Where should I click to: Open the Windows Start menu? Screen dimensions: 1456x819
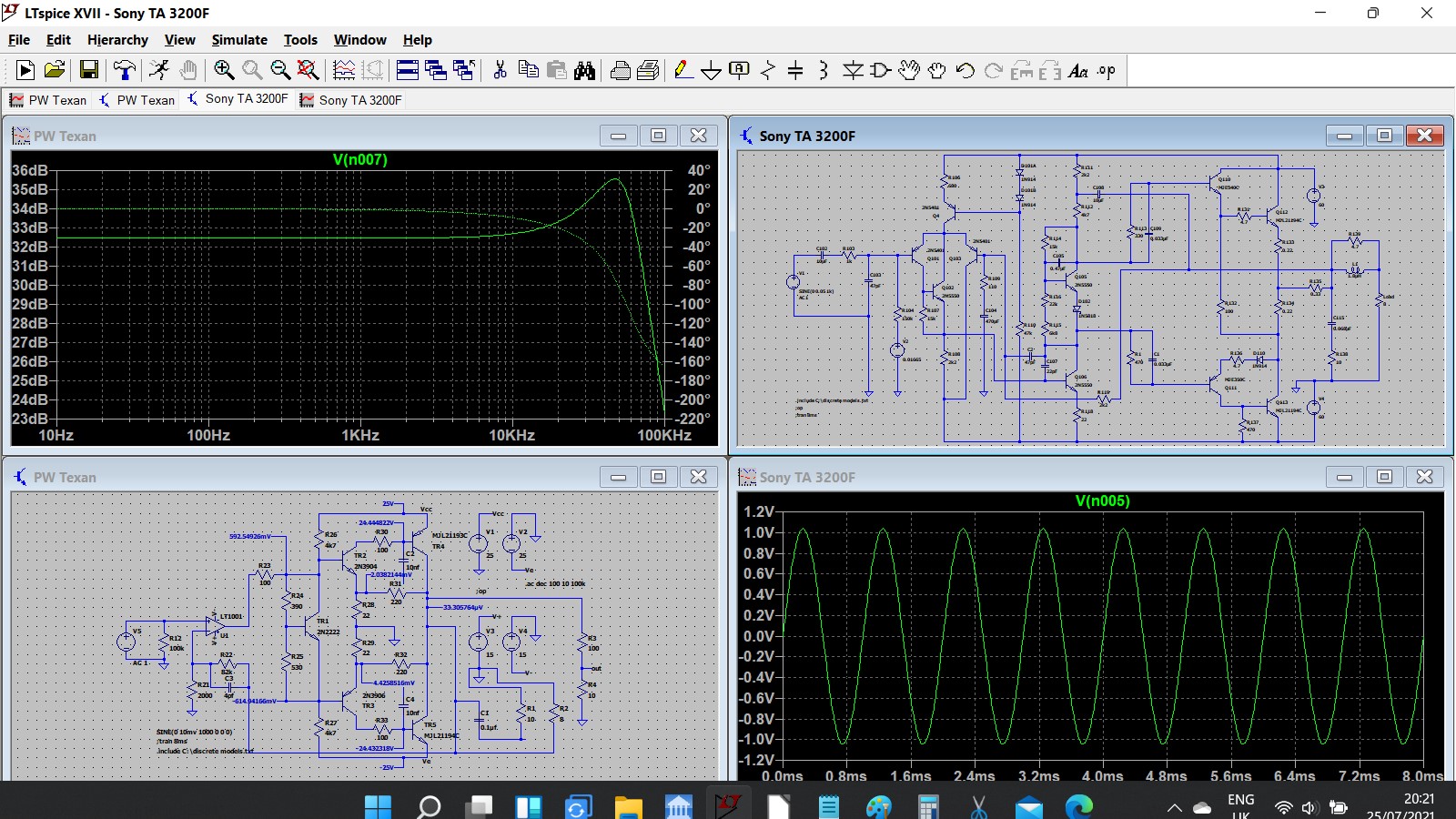pyautogui.click(x=378, y=806)
